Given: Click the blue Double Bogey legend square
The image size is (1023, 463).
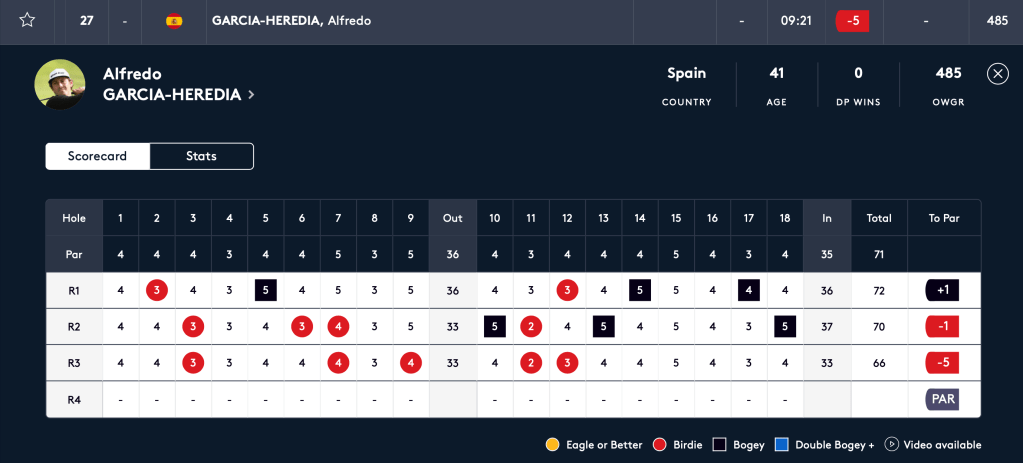Looking at the screenshot, I should pyautogui.click(x=782, y=444).
